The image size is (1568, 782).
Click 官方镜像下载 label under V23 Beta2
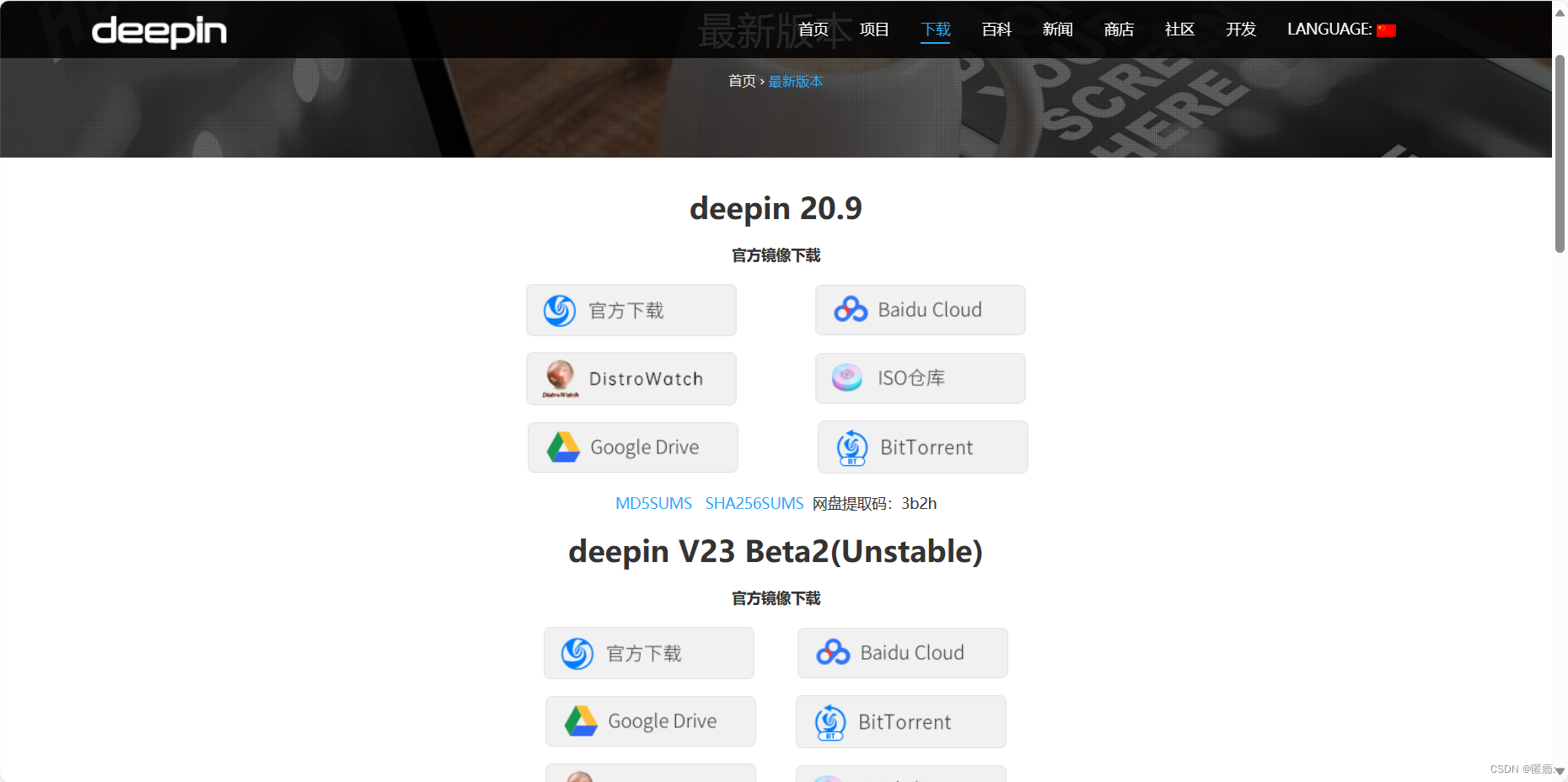tap(776, 598)
